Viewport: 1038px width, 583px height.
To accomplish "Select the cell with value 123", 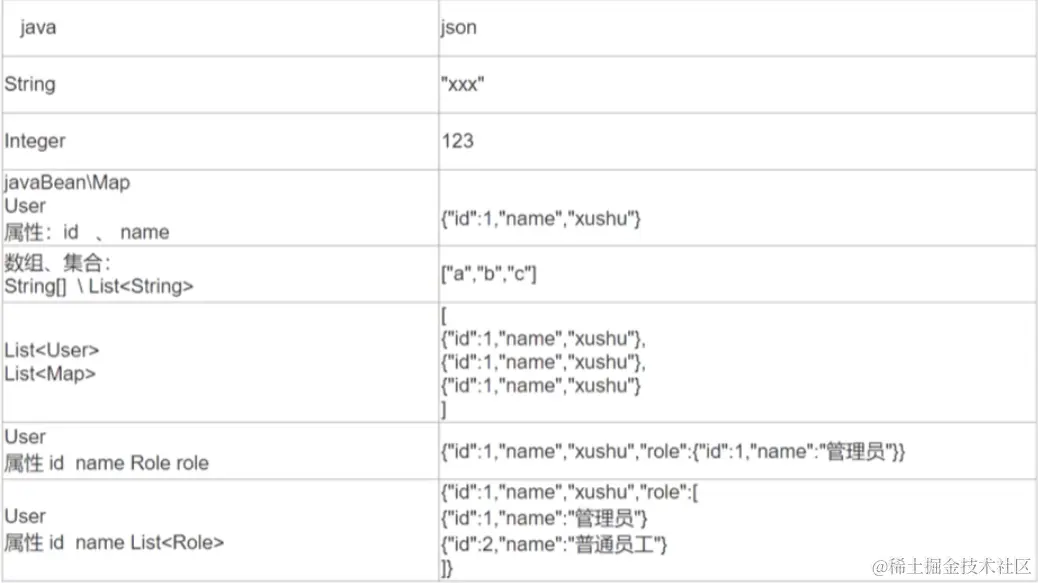I will coord(457,141).
